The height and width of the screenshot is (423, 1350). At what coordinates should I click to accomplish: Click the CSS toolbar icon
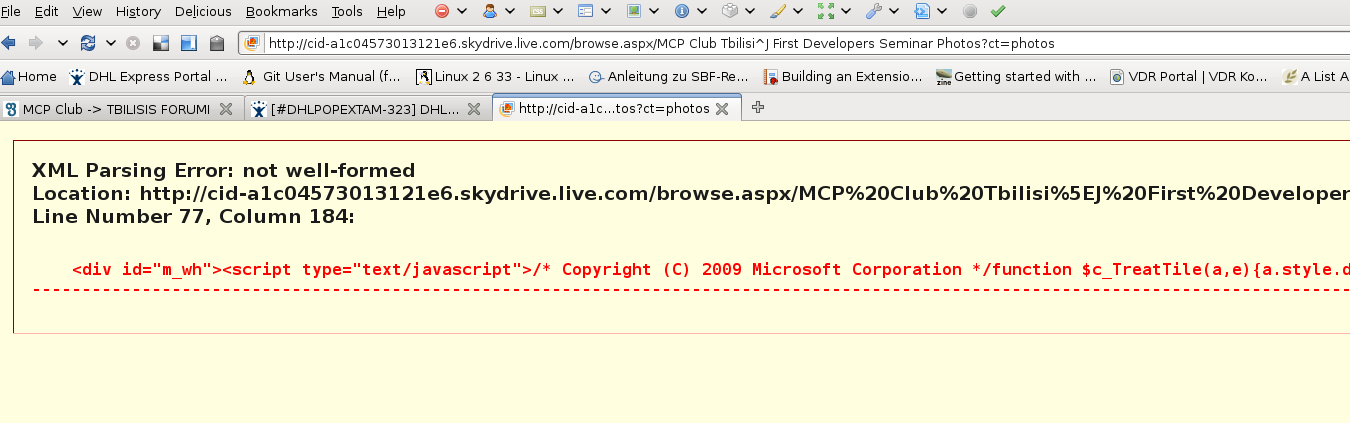point(538,12)
